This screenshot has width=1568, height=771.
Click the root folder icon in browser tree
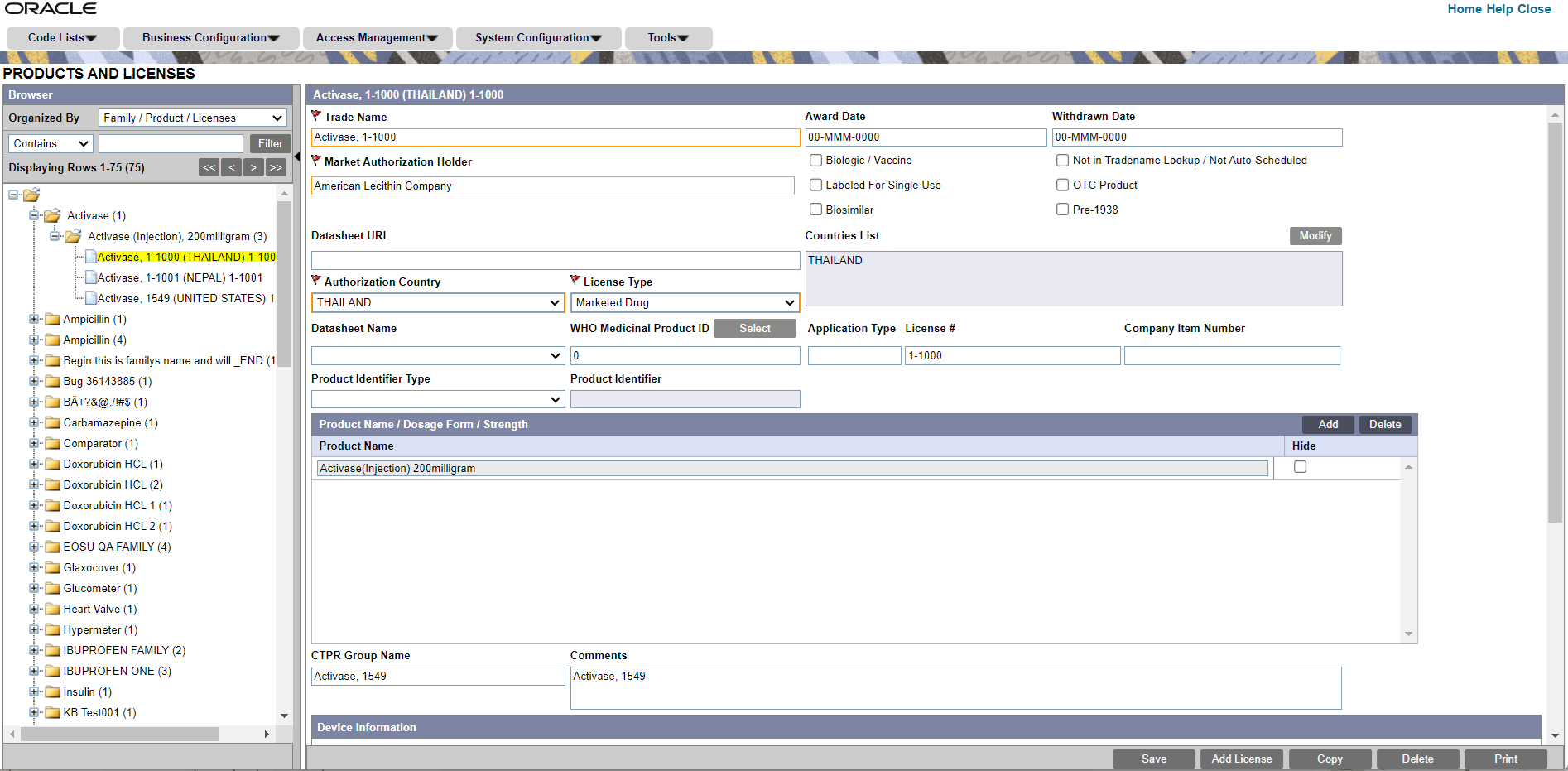[x=31, y=195]
